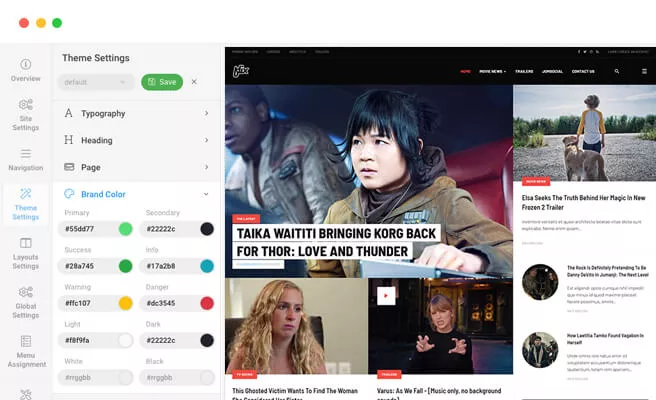The width and height of the screenshot is (656, 400).
Task: Open This Ghosted Victim article link
Action: pos(295,393)
